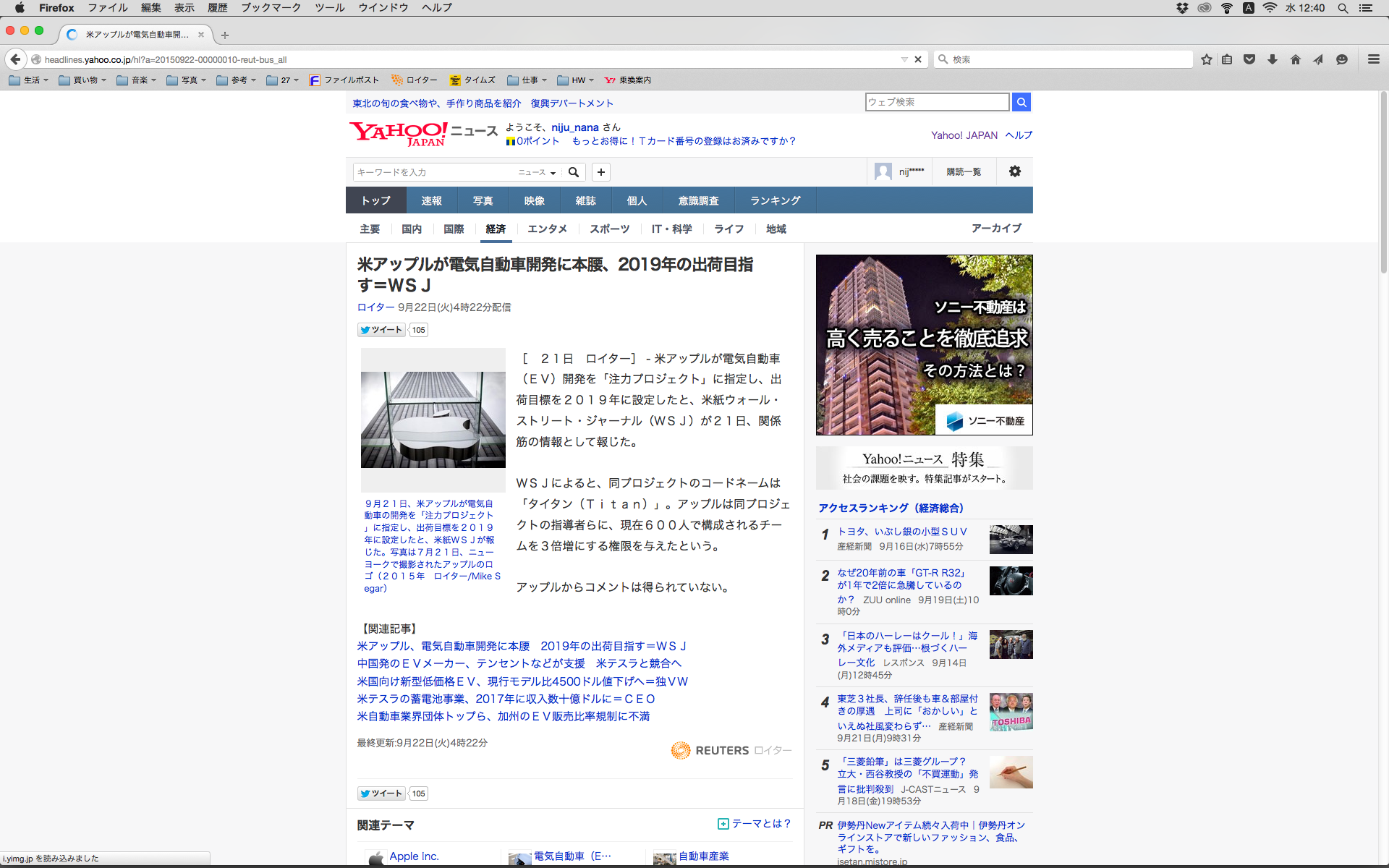Click the plus button beside keyword search
The image size is (1389, 868).
600,172
